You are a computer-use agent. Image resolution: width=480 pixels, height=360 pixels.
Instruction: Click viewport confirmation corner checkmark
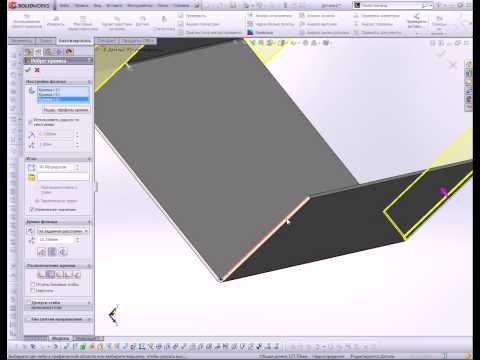point(441,54)
